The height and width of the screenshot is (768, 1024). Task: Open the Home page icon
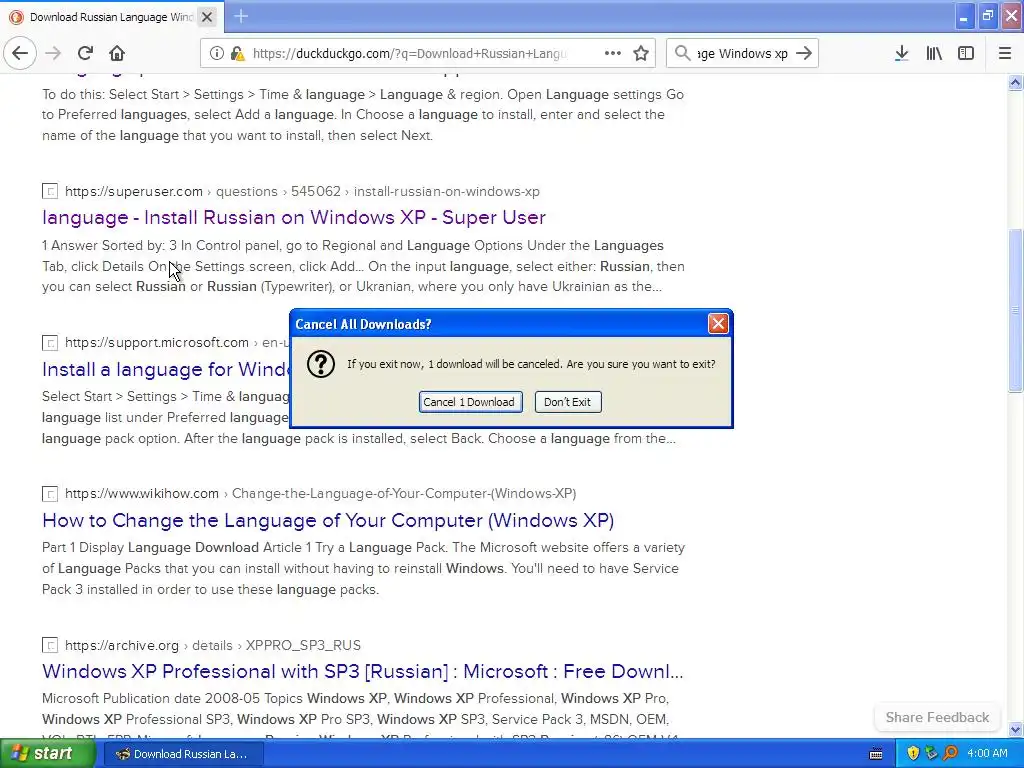tap(116, 53)
